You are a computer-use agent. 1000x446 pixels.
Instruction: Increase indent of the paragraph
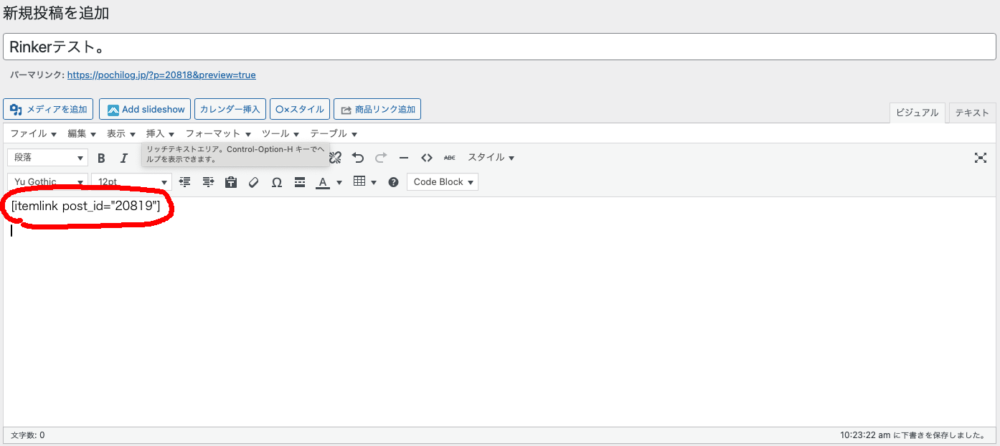[208, 182]
